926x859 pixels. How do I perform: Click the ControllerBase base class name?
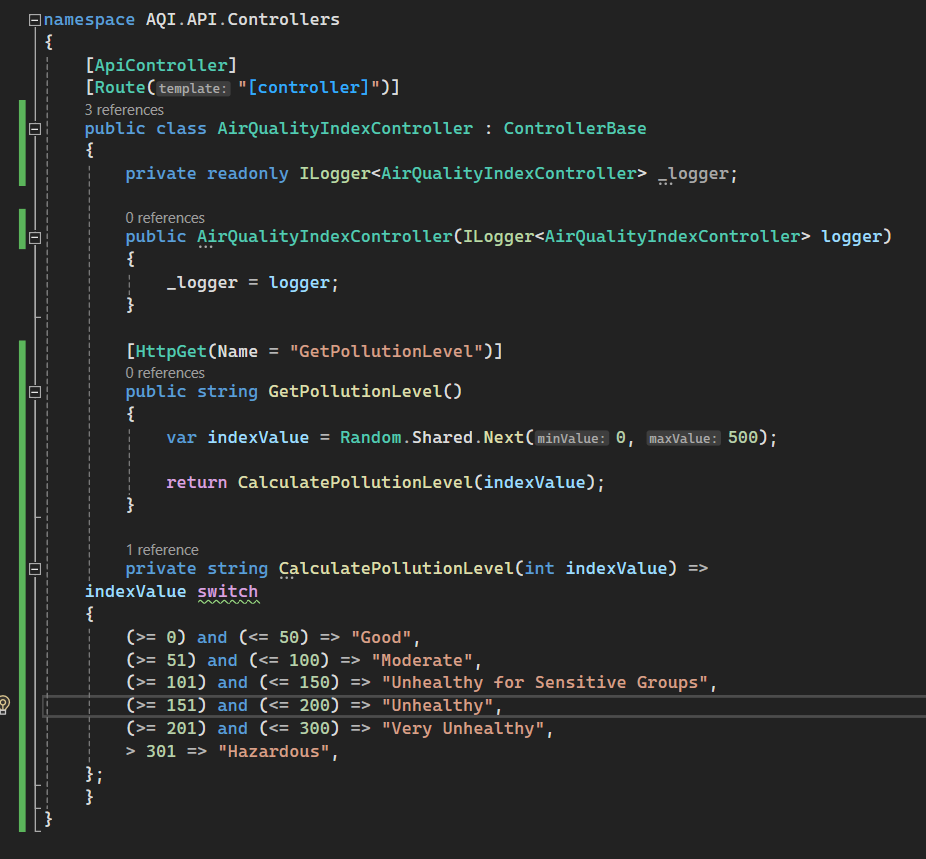pyautogui.click(x=574, y=128)
